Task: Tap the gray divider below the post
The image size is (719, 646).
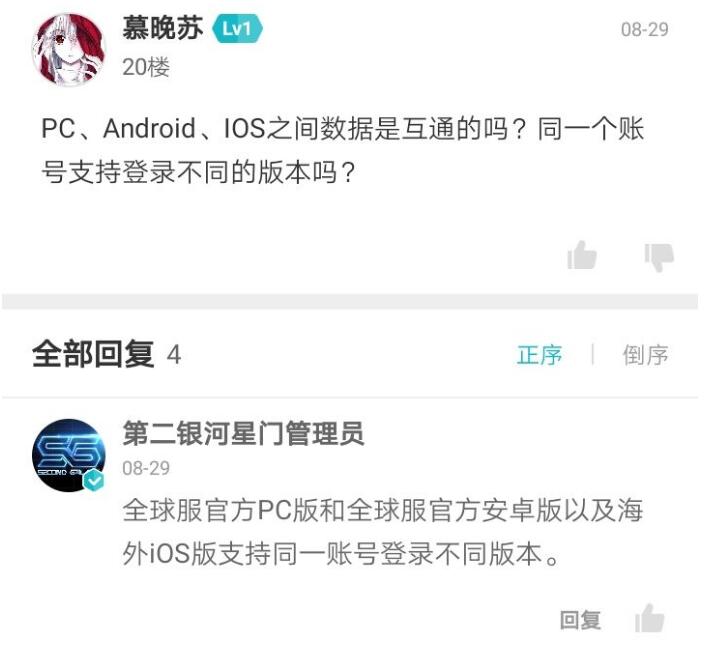Action: tap(350, 302)
